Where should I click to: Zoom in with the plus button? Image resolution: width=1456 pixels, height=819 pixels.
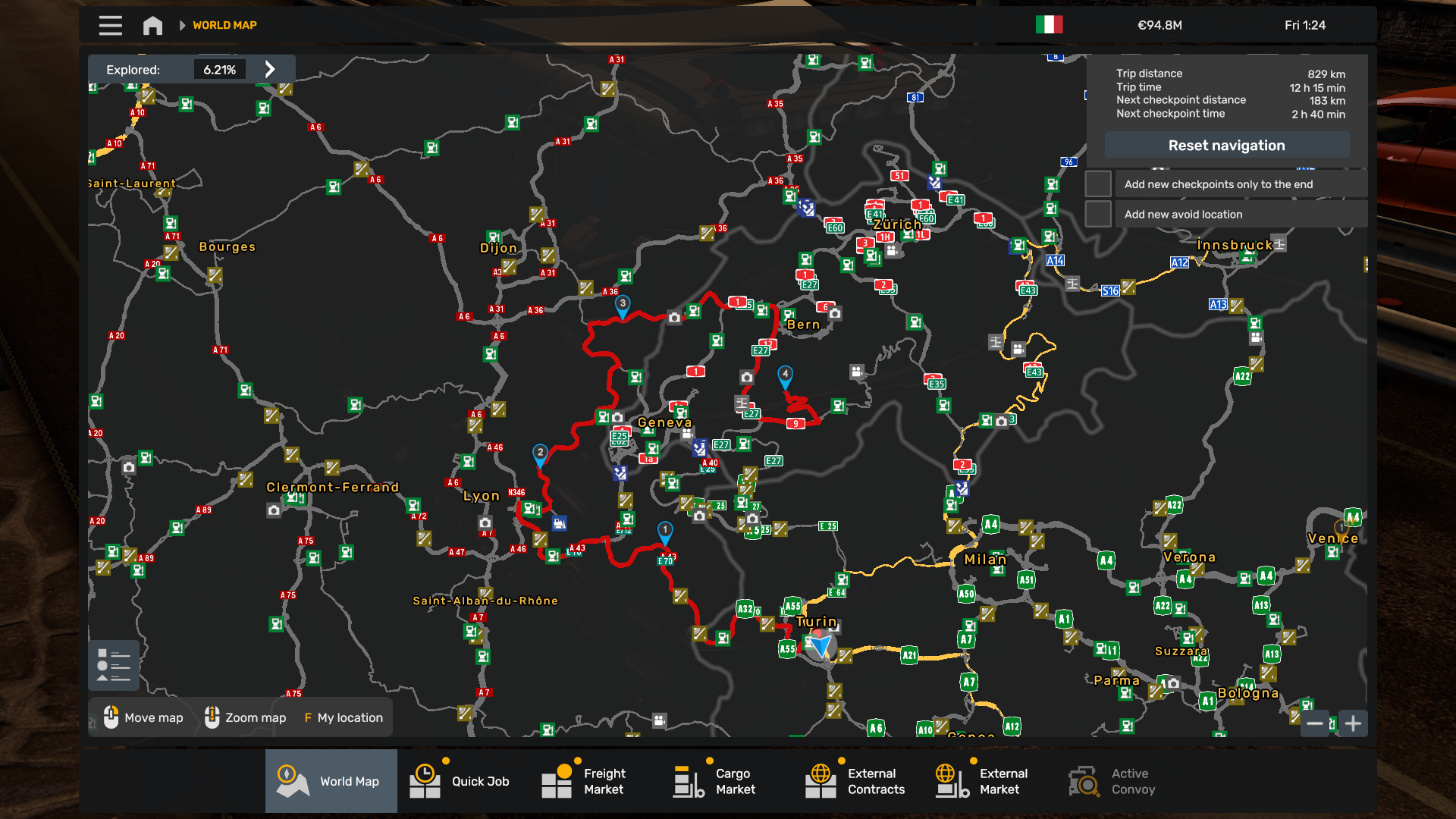[x=1353, y=723]
